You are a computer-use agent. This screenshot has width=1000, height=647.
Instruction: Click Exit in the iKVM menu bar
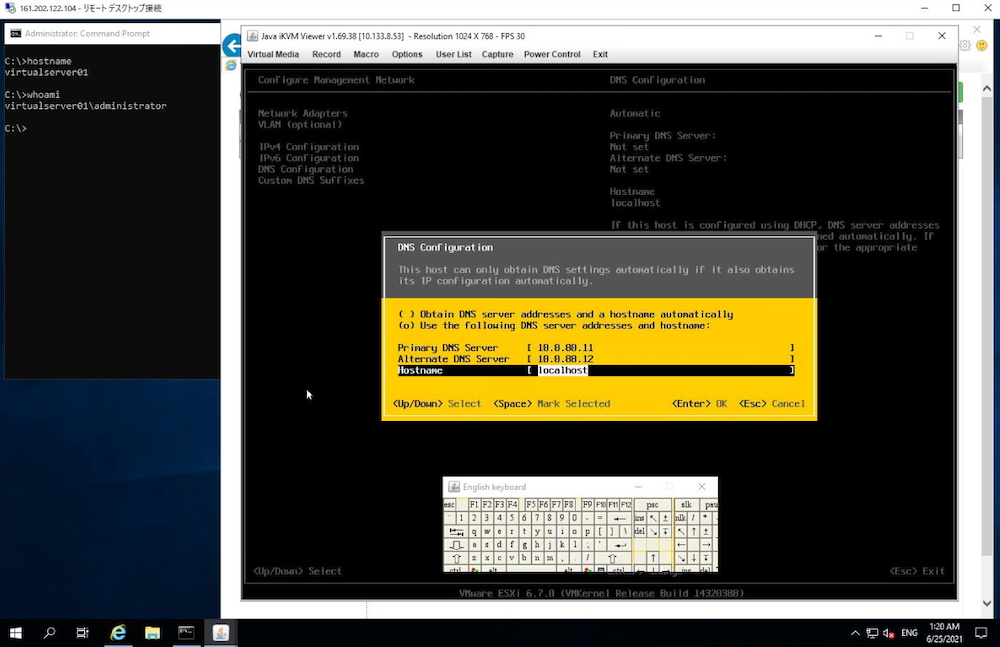[600, 54]
